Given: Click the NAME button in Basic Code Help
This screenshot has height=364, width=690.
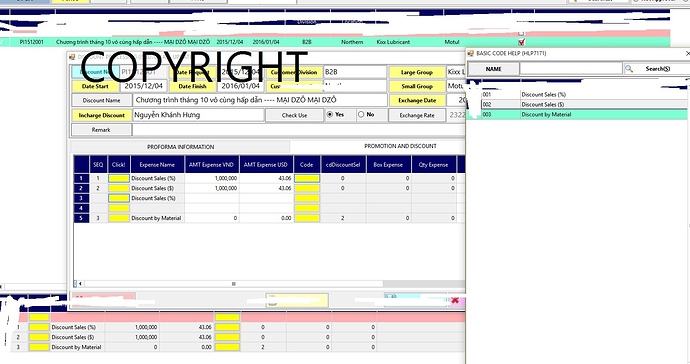Looking at the screenshot, I should (x=493, y=69).
